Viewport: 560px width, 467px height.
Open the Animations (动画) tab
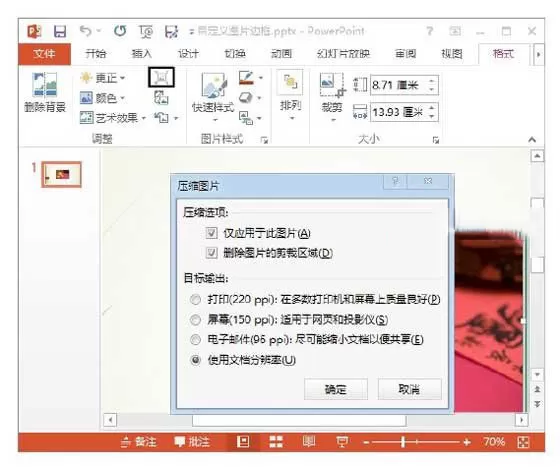(x=281, y=54)
